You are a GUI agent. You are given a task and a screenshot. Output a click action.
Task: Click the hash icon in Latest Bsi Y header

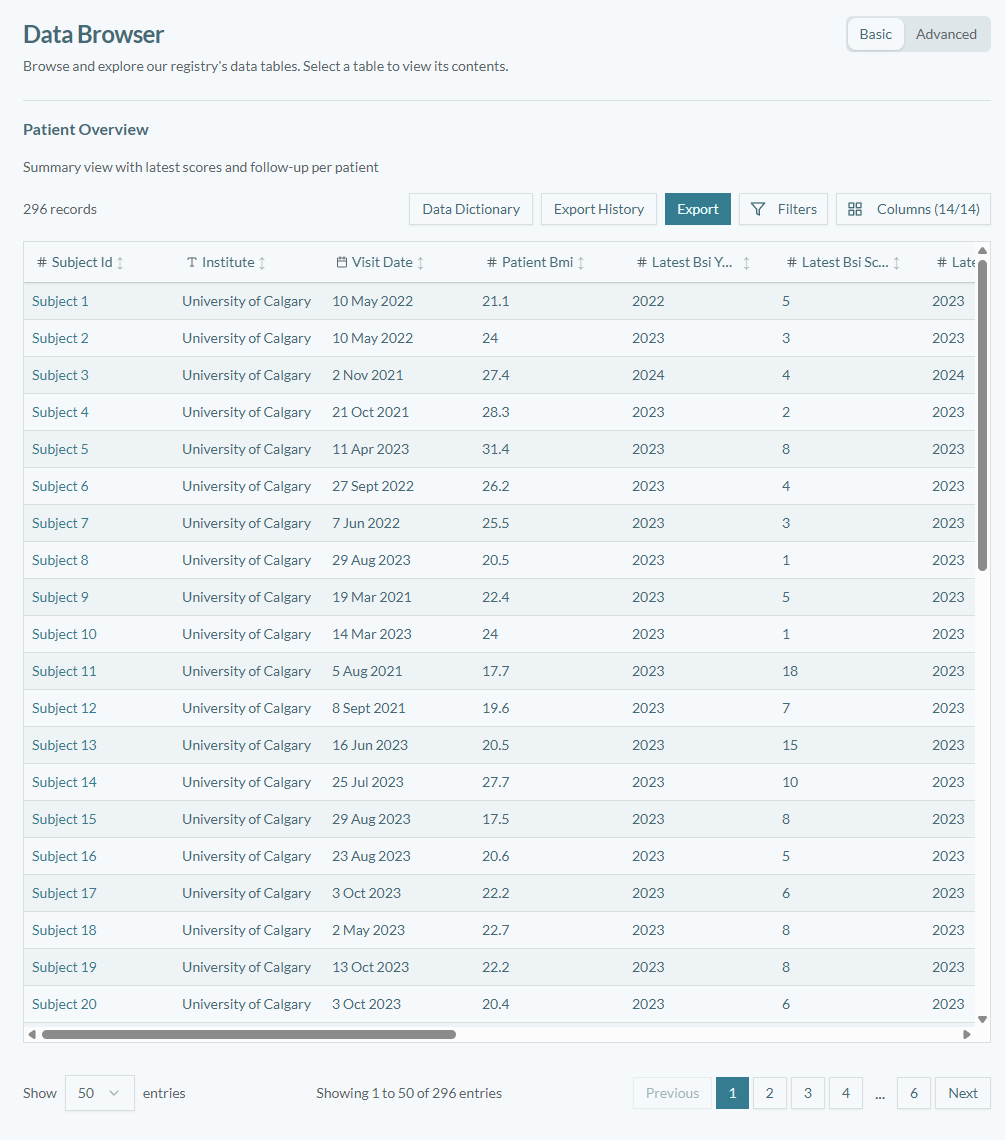640,262
